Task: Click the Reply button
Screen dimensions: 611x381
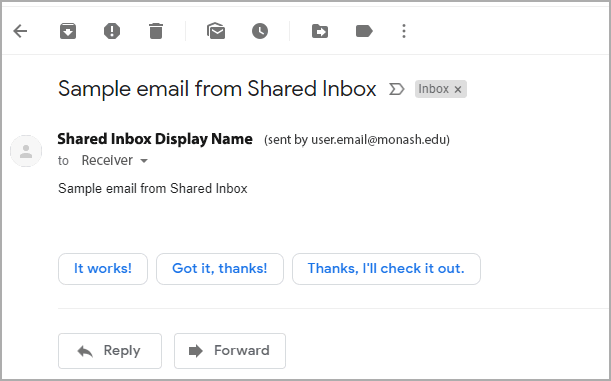Action: click(110, 351)
